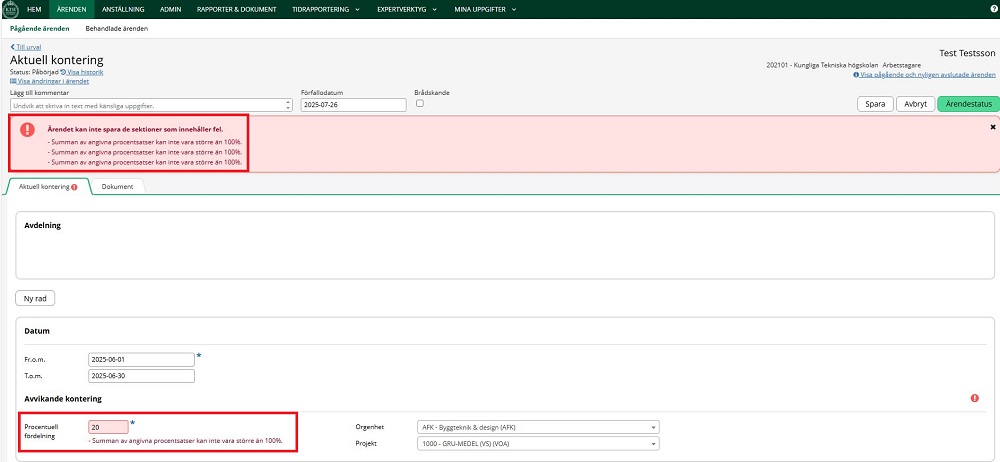Switch to the Dokument tab
The image size is (1000, 462).
tap(117, 187)
